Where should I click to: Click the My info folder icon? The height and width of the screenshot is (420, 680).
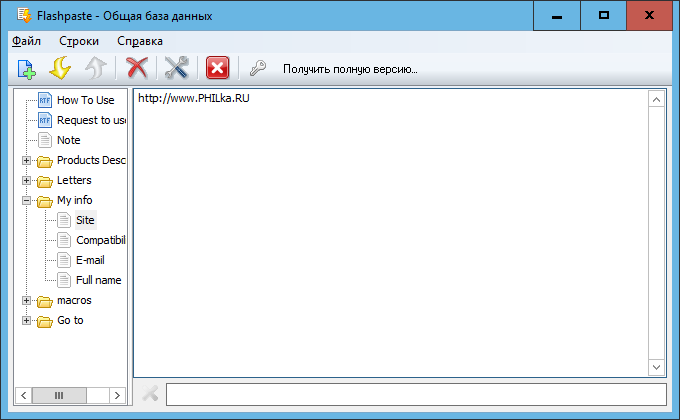[45, 201]
